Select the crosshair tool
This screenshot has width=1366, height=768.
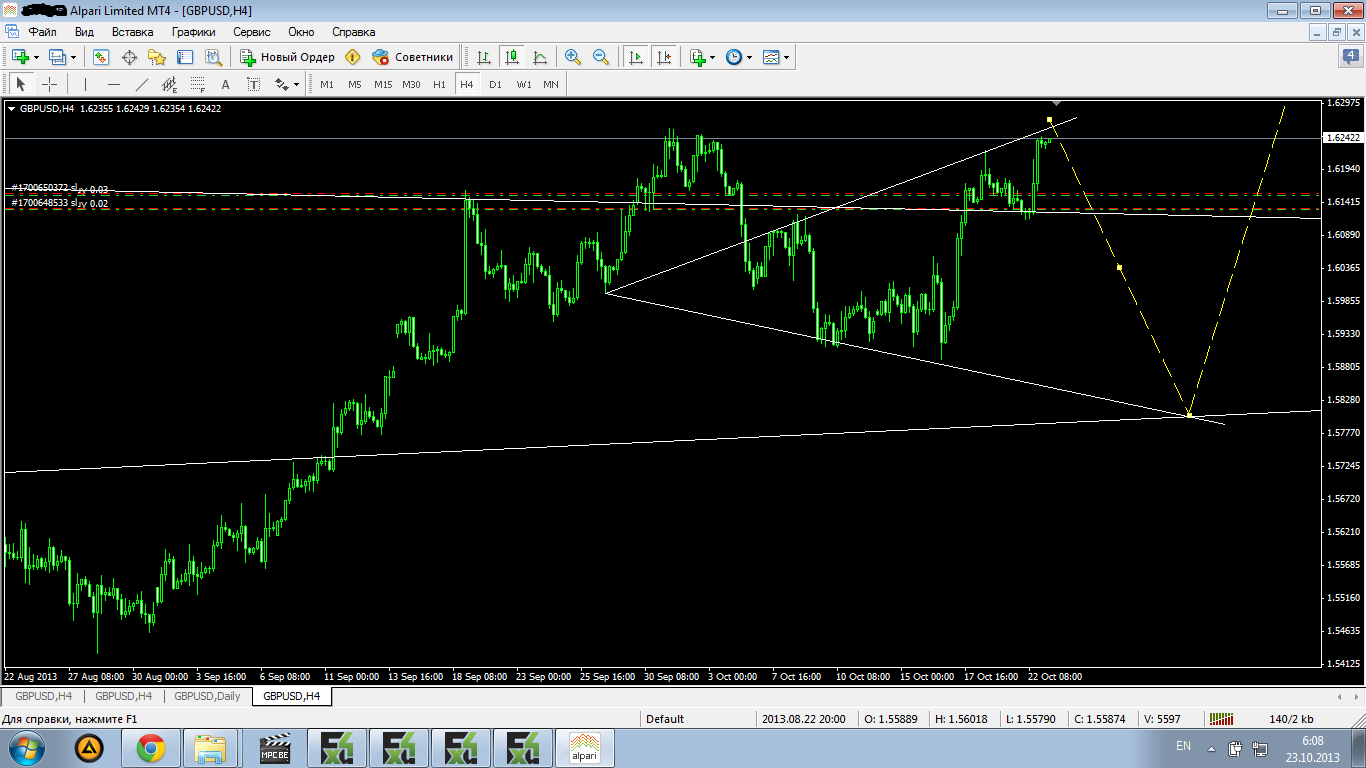point(49,84)
